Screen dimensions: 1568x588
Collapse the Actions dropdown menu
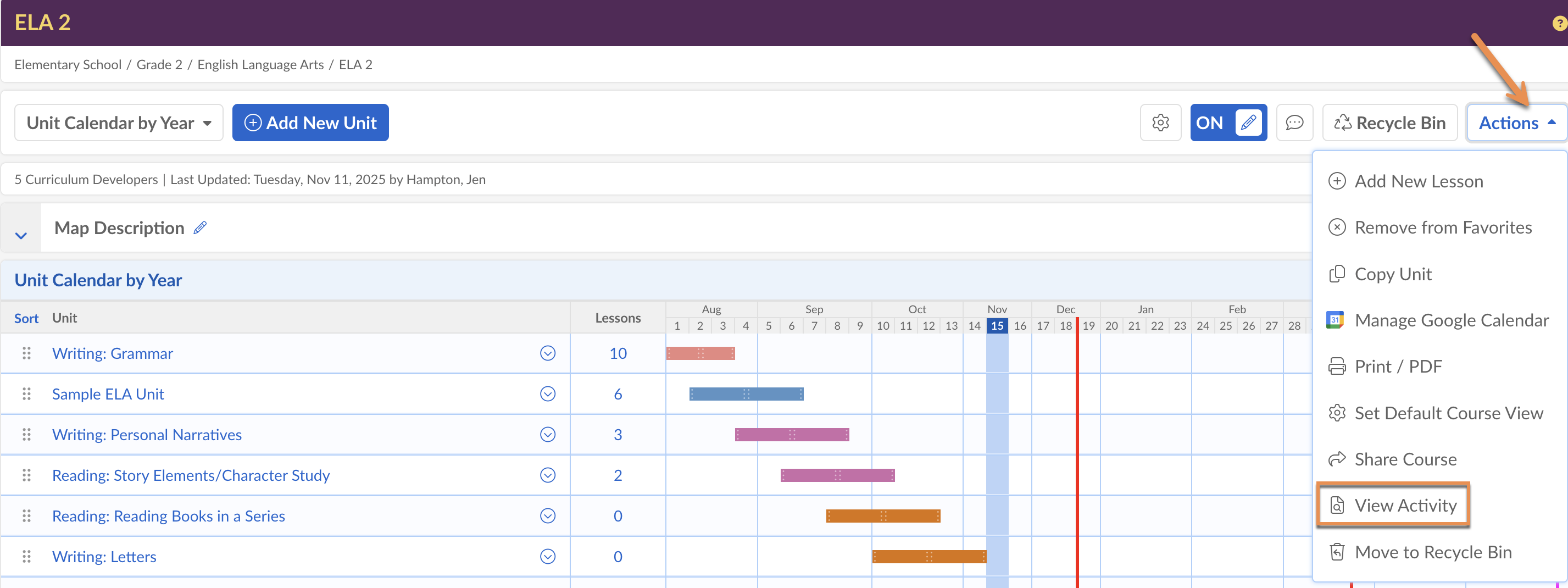pos(1516,123)
